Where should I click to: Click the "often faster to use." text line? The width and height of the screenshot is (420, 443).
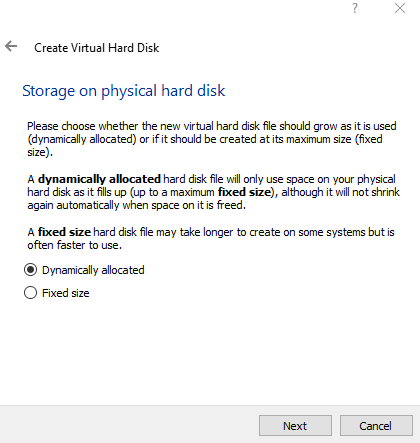click(x=75, y=245)
